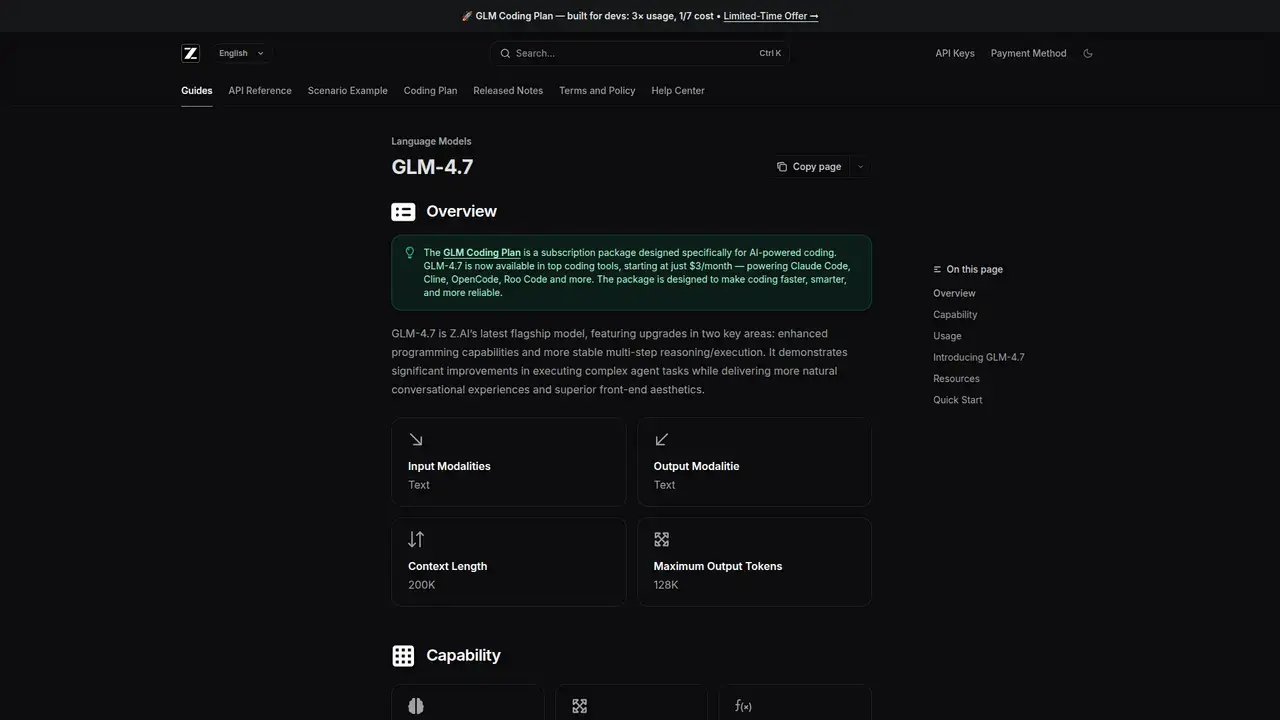Open the GLM Coding Plan link

point(481,252)
